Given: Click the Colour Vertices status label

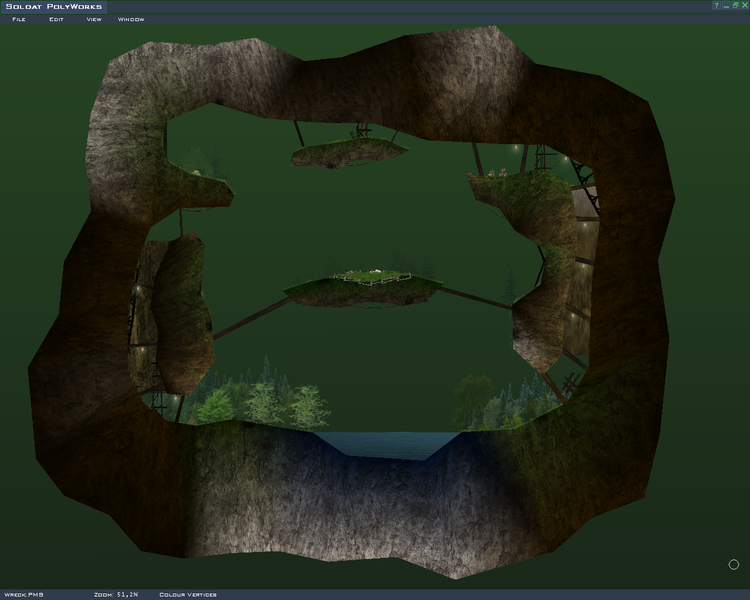Looking at the screenshot, I should (187, 594).
